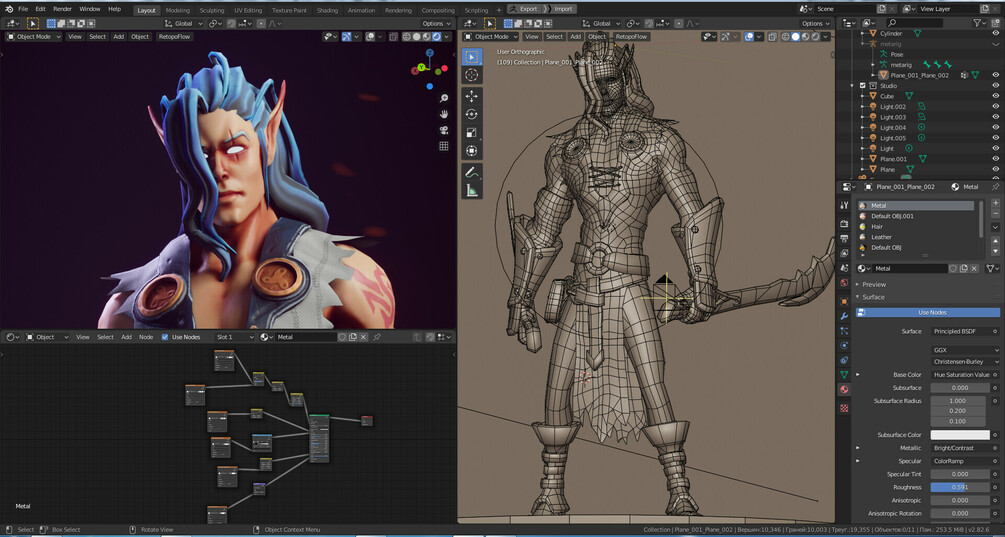Image resolution: width=1005 pixels, height=537 pixels.
Task: Activate the Scale tool in right viewport
Action: 472,133
